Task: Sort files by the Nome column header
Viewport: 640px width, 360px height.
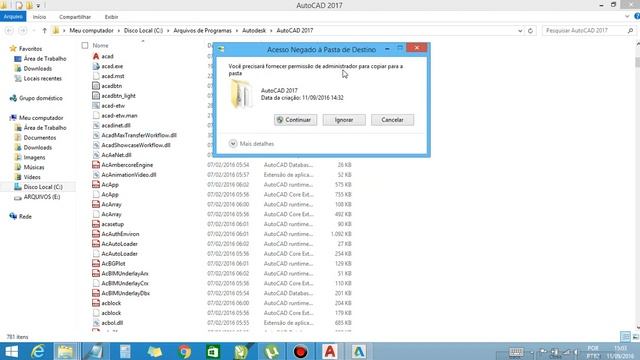Action: coord(100,45)
